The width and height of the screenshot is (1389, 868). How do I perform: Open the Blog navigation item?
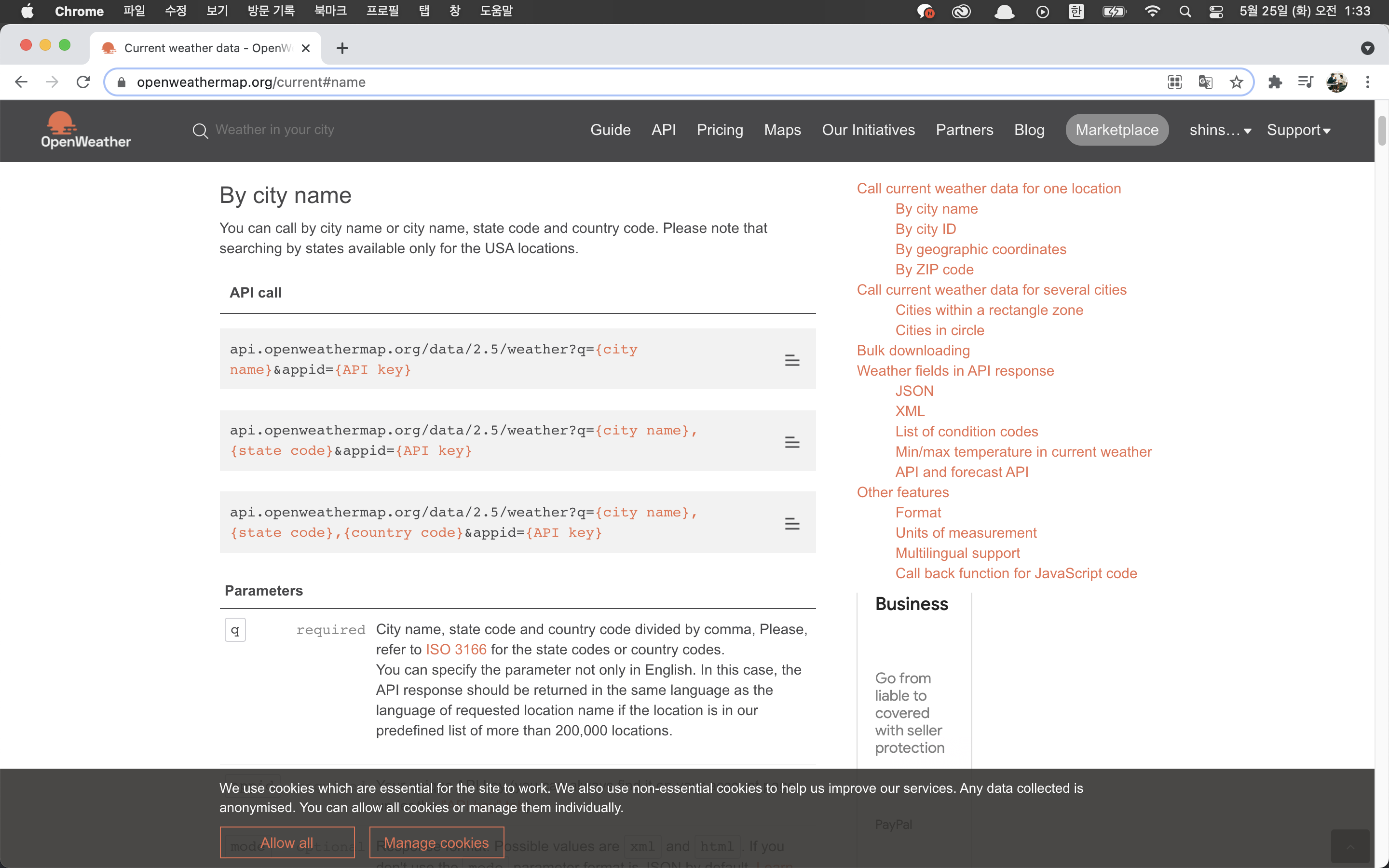[1029, 130]
